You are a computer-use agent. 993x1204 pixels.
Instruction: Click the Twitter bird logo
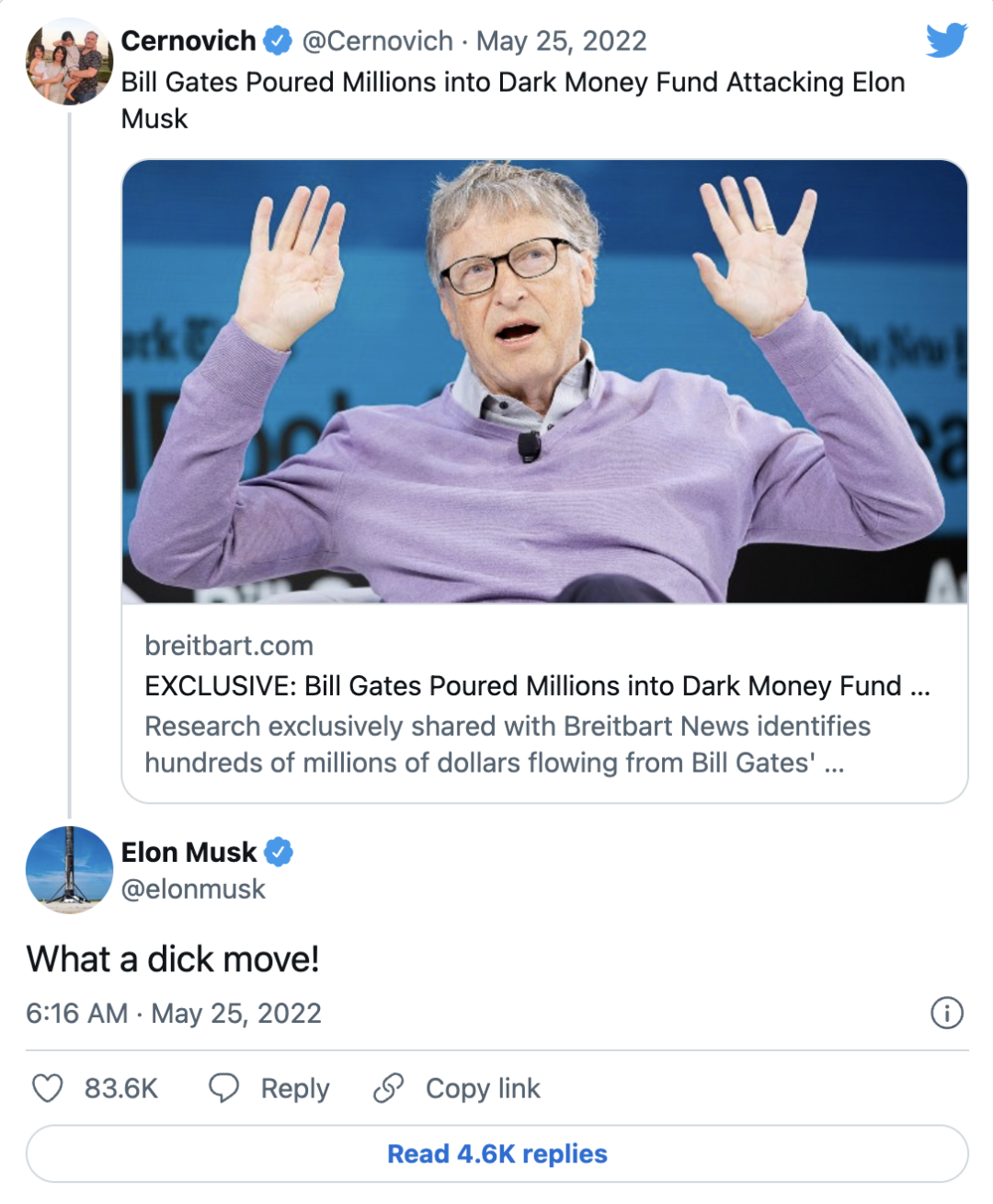(x=946, y=40)
